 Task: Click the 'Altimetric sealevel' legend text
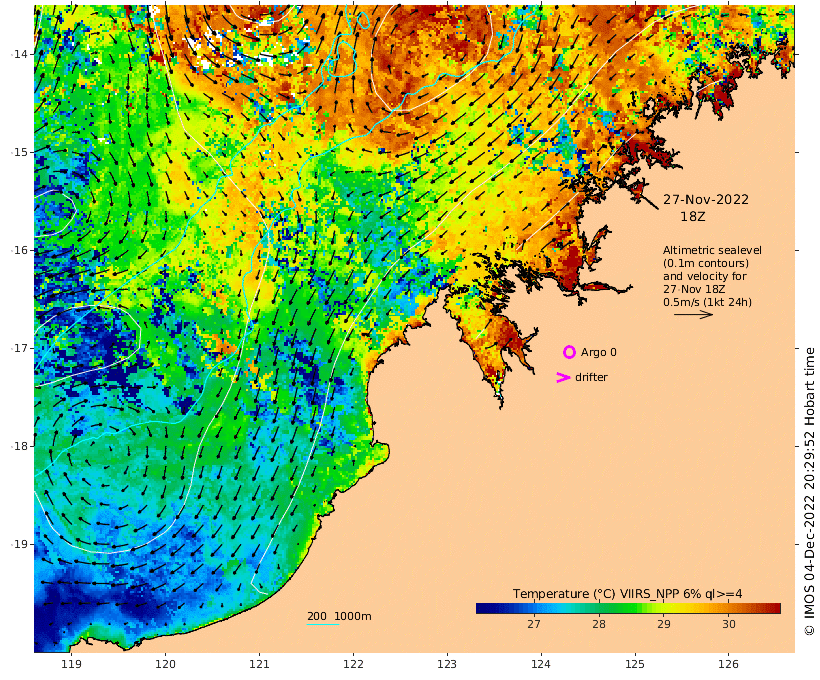click(712, 250)
